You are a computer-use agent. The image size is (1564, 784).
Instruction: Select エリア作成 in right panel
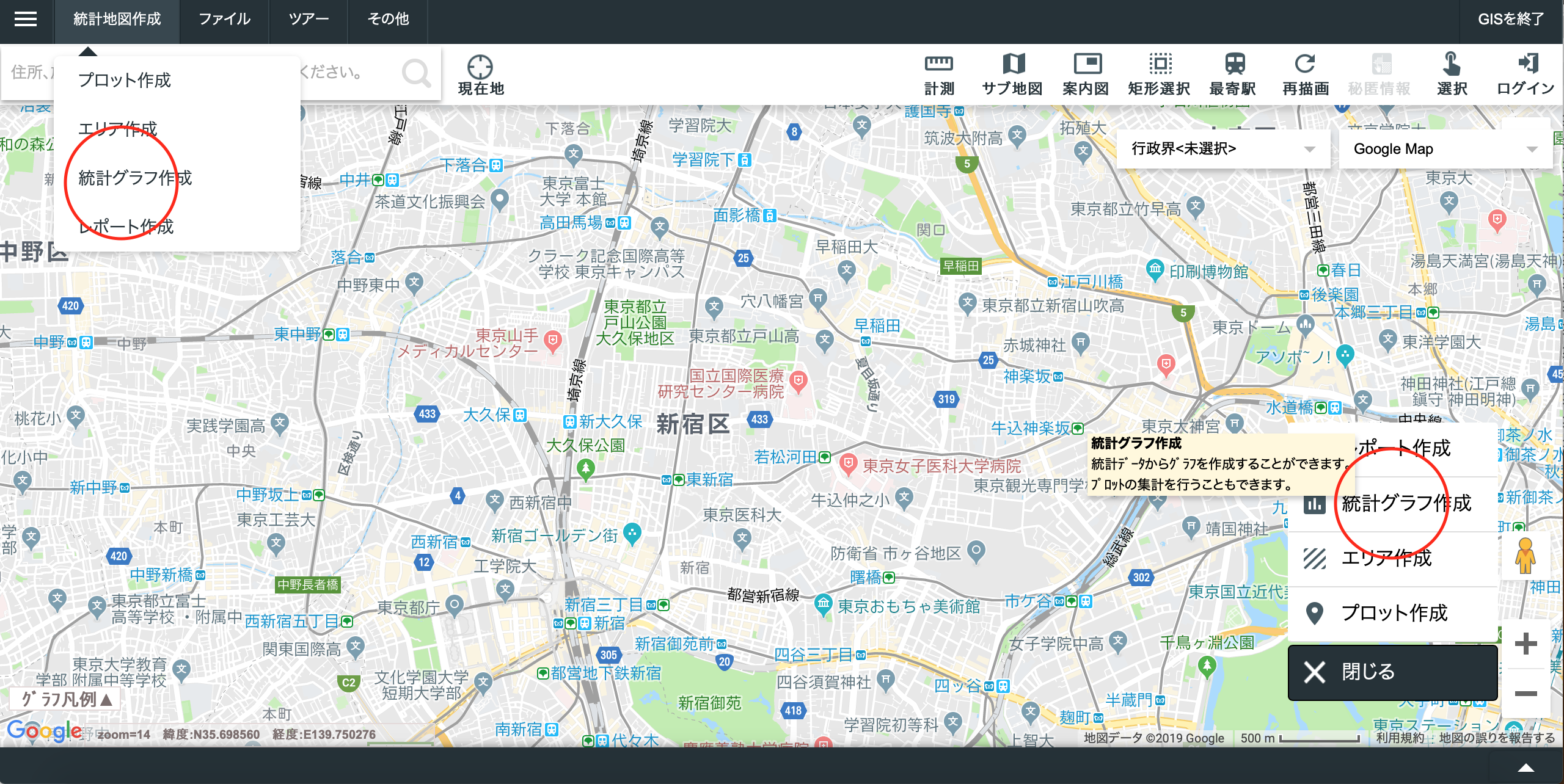(x=1393, y=558)
